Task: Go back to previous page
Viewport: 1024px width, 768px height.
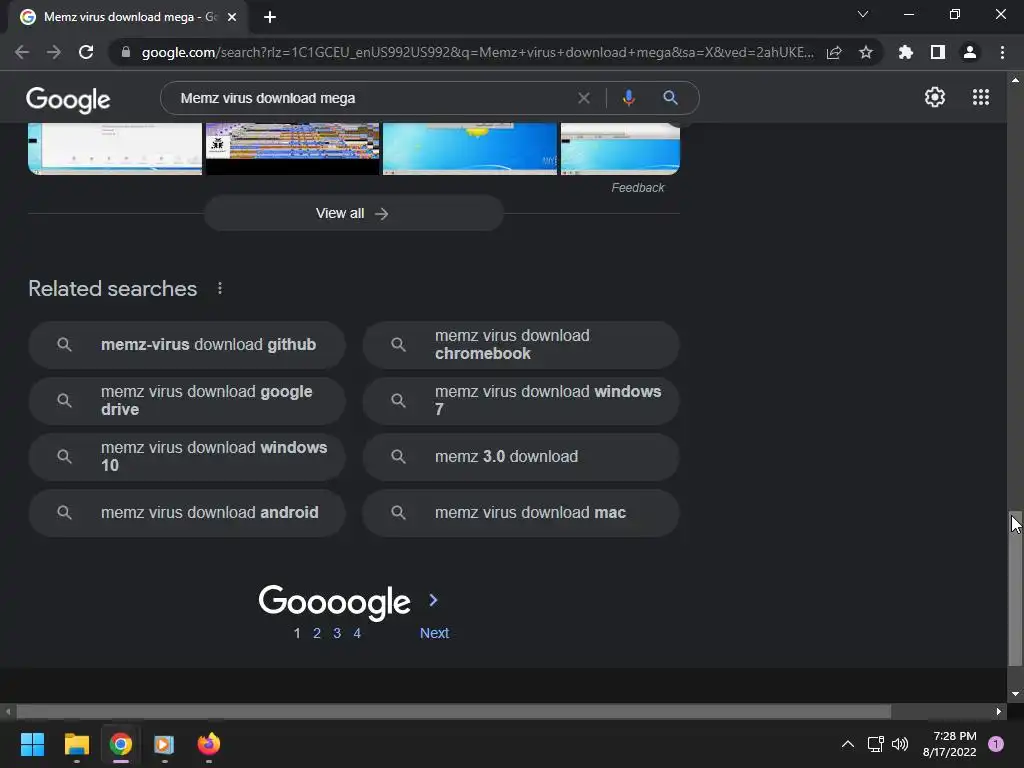Action: coord(22,52)
